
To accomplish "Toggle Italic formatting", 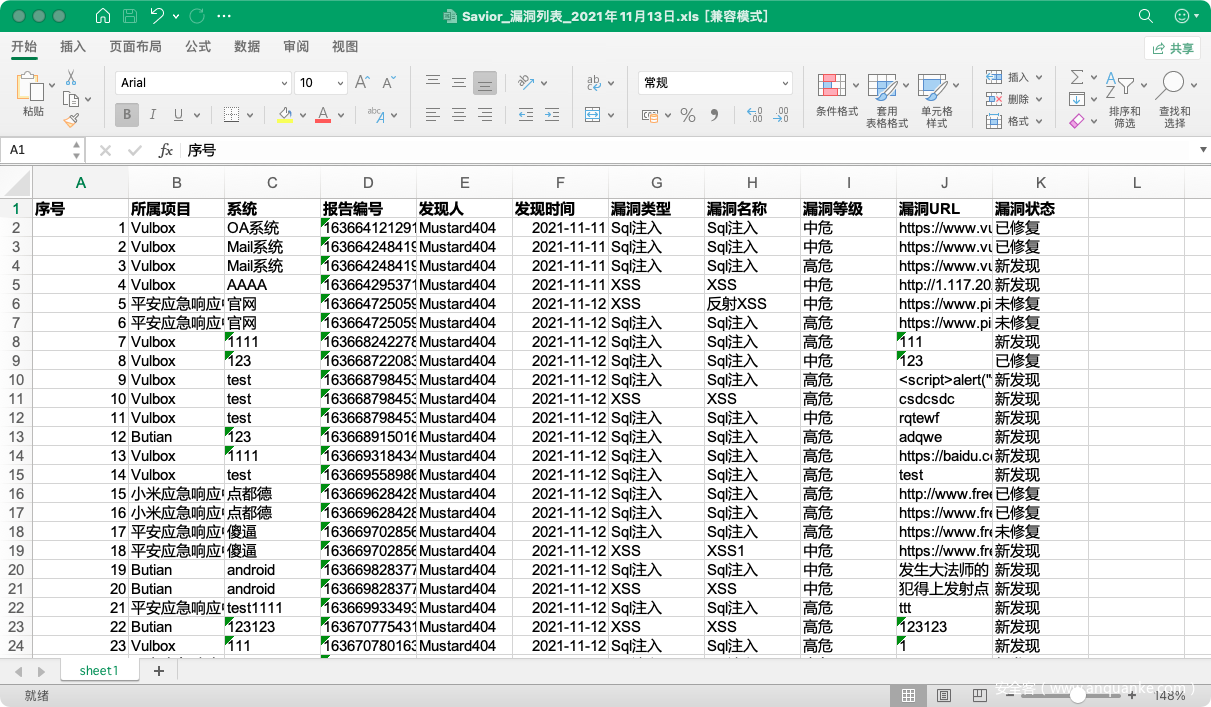I will [x=153, y=115].
